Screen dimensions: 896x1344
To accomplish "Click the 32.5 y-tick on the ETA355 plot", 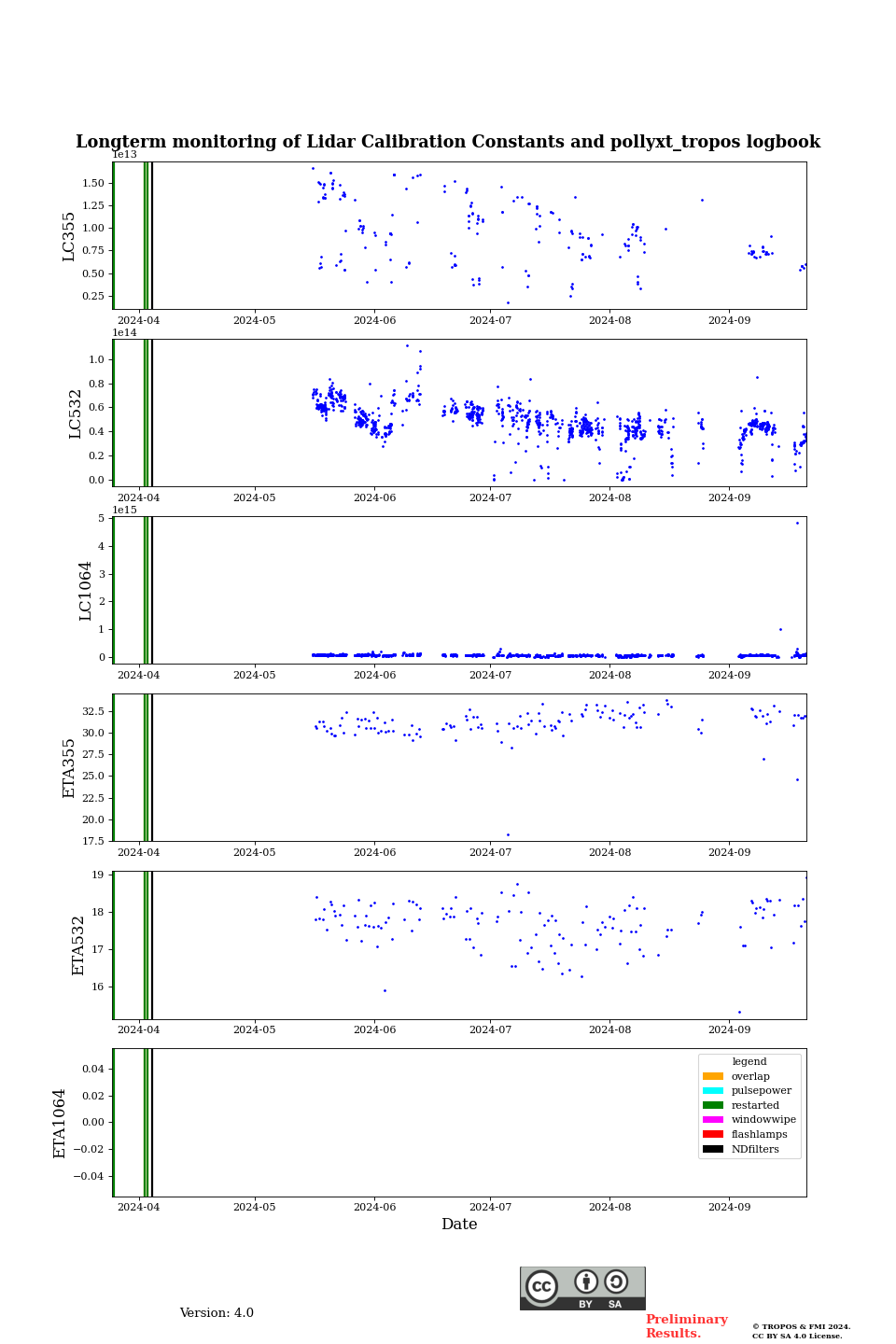I will click(93, 711).
